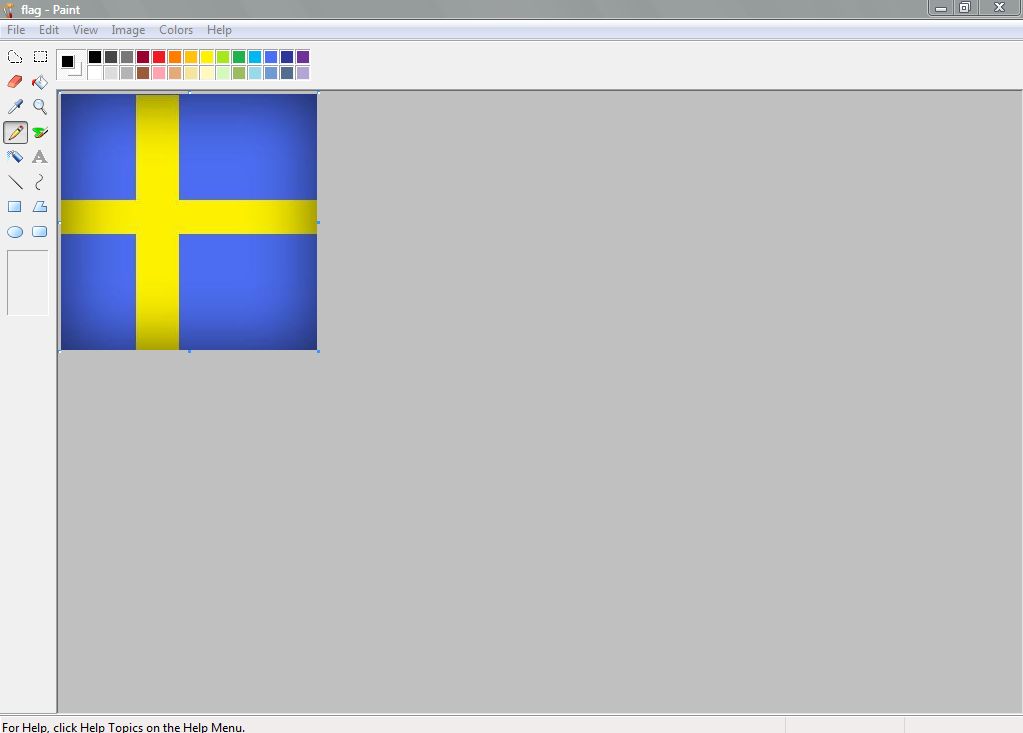
Task: Activate the Text tool
Action: (39, 157)
